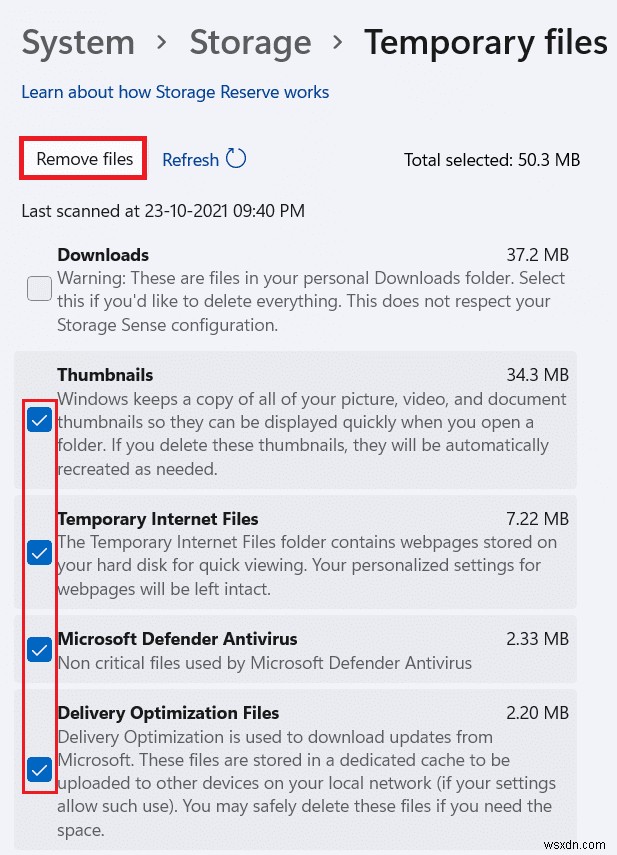The image size is (617, 855).
Task: Select the Thumbnails category row
Action: click(105, 375)
